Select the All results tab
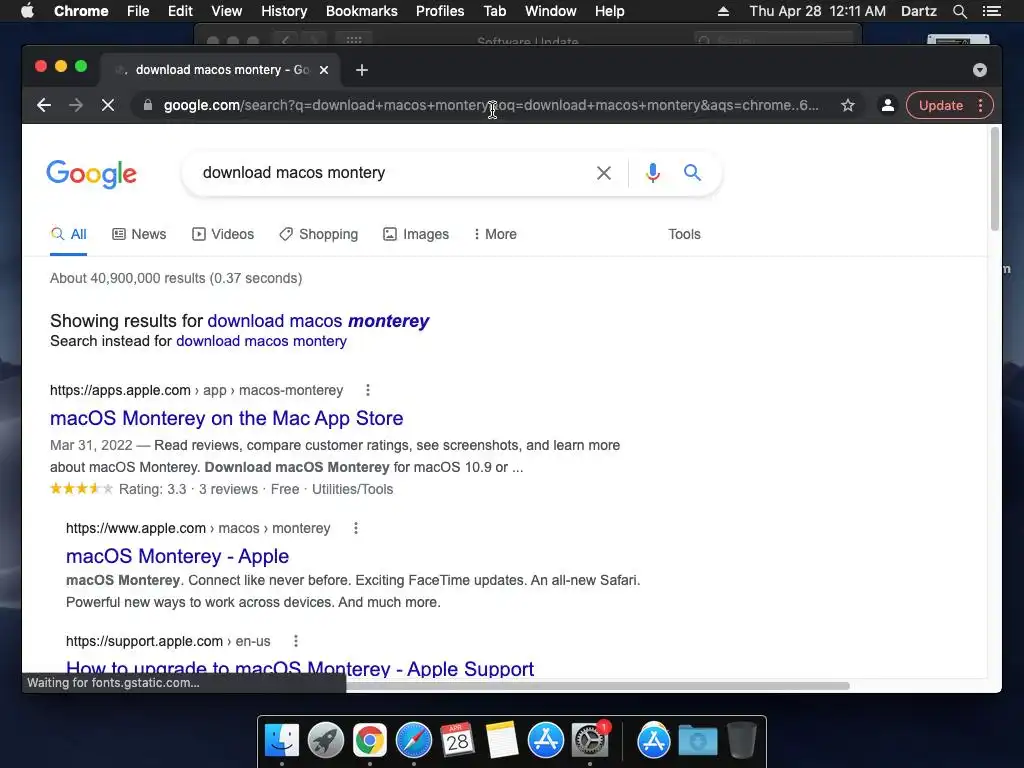1024x768 pixels. pos(69,234)
